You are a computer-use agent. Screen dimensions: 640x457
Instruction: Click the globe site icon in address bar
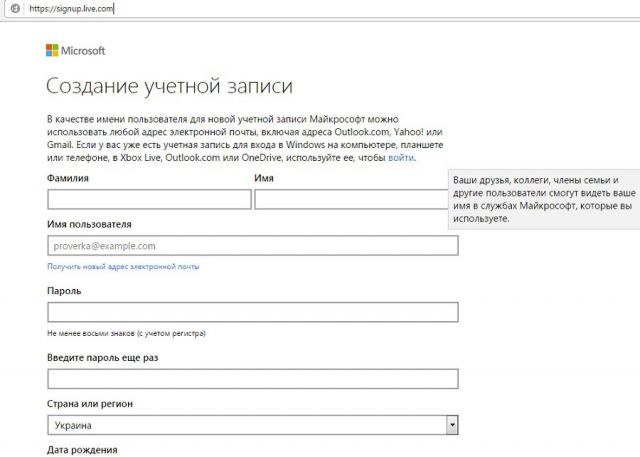tap(15, 9)
